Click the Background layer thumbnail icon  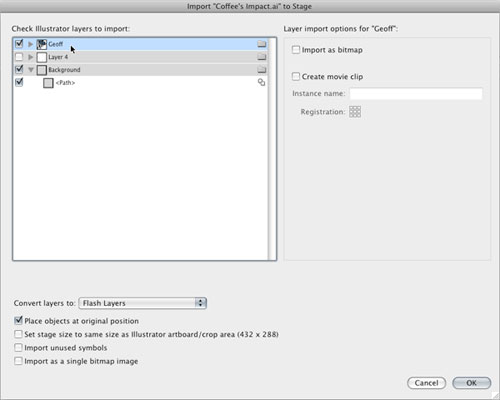point(42,70)
